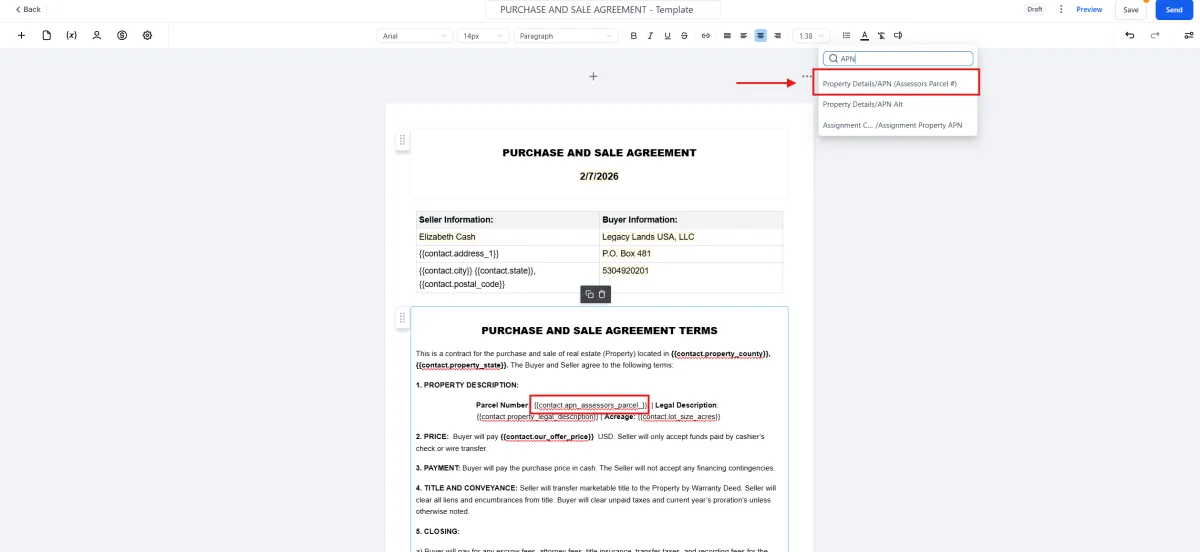Click the PURCHASE AND SALE AGREEMENT TERMS heading
The height and width of the screenshot is (552, 1200).
point(599,330)
